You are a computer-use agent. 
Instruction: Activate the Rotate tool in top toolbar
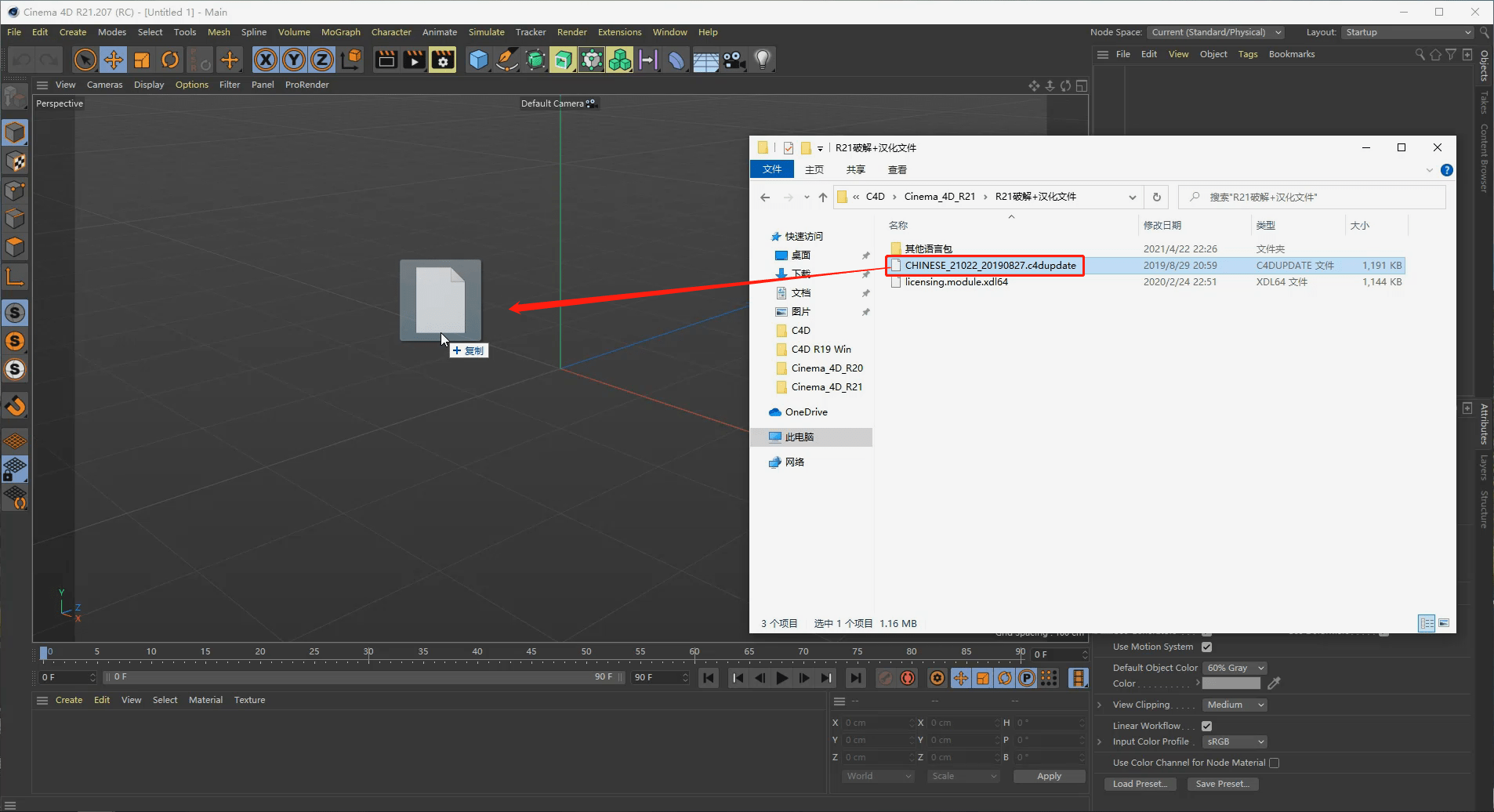[170, 60]
